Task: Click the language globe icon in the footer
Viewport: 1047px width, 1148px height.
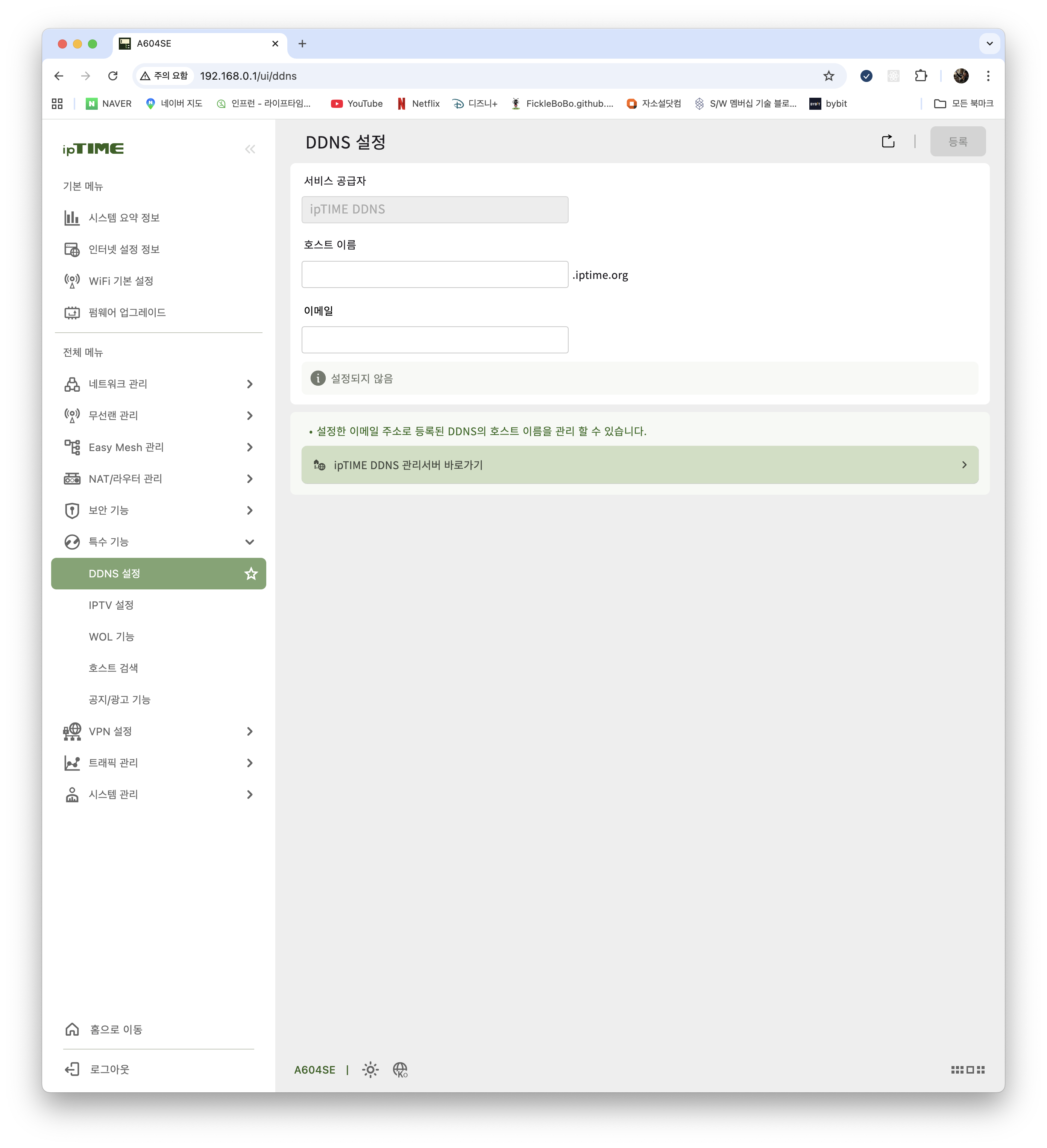Action: (x=400, y=1070)
